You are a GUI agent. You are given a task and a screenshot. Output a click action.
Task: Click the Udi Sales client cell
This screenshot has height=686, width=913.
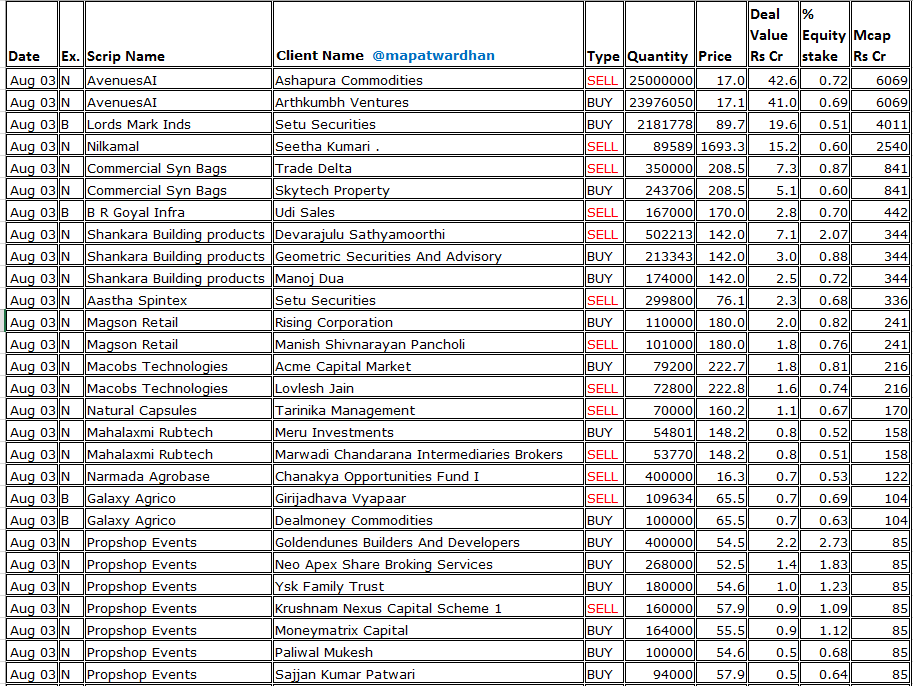tap(428, 213)
